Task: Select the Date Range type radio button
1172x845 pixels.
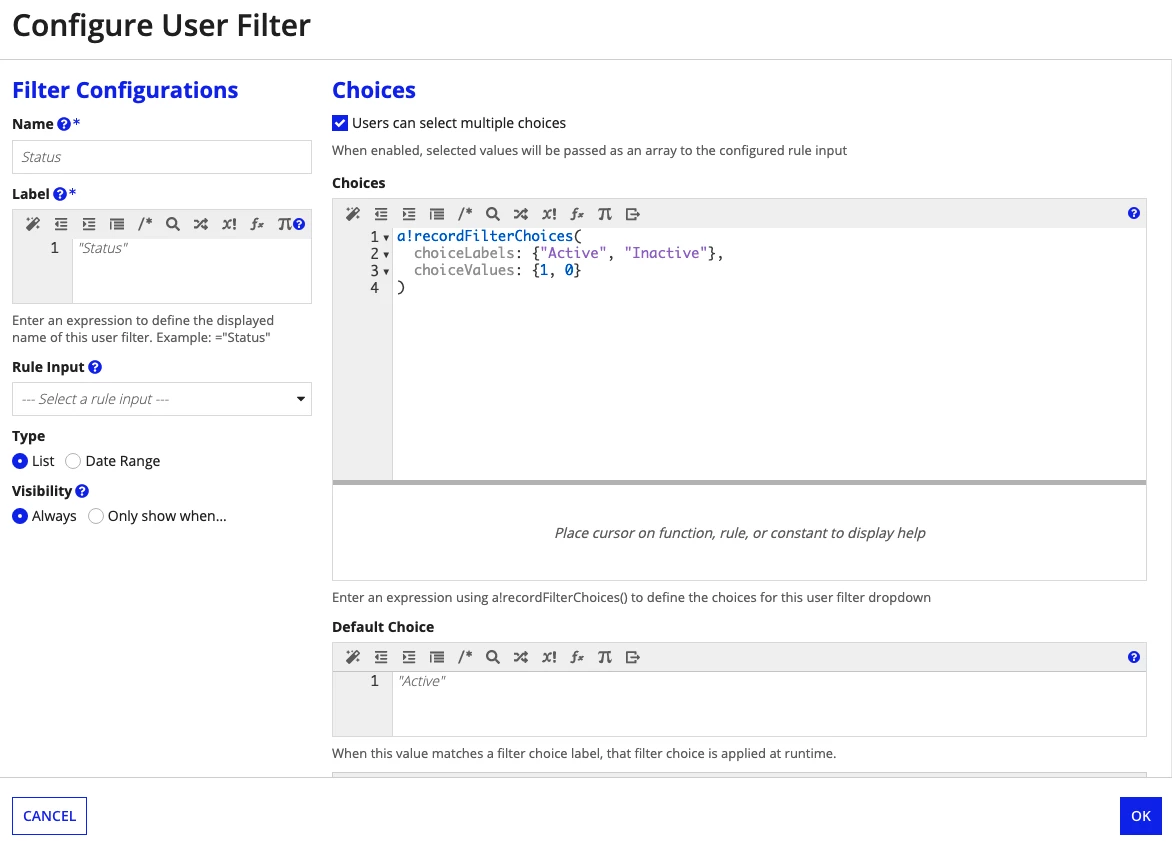Action: tap(73, 461)
